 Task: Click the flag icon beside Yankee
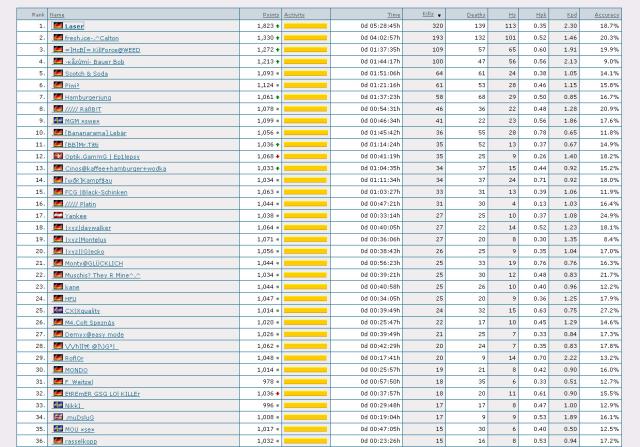click(58, 215)
